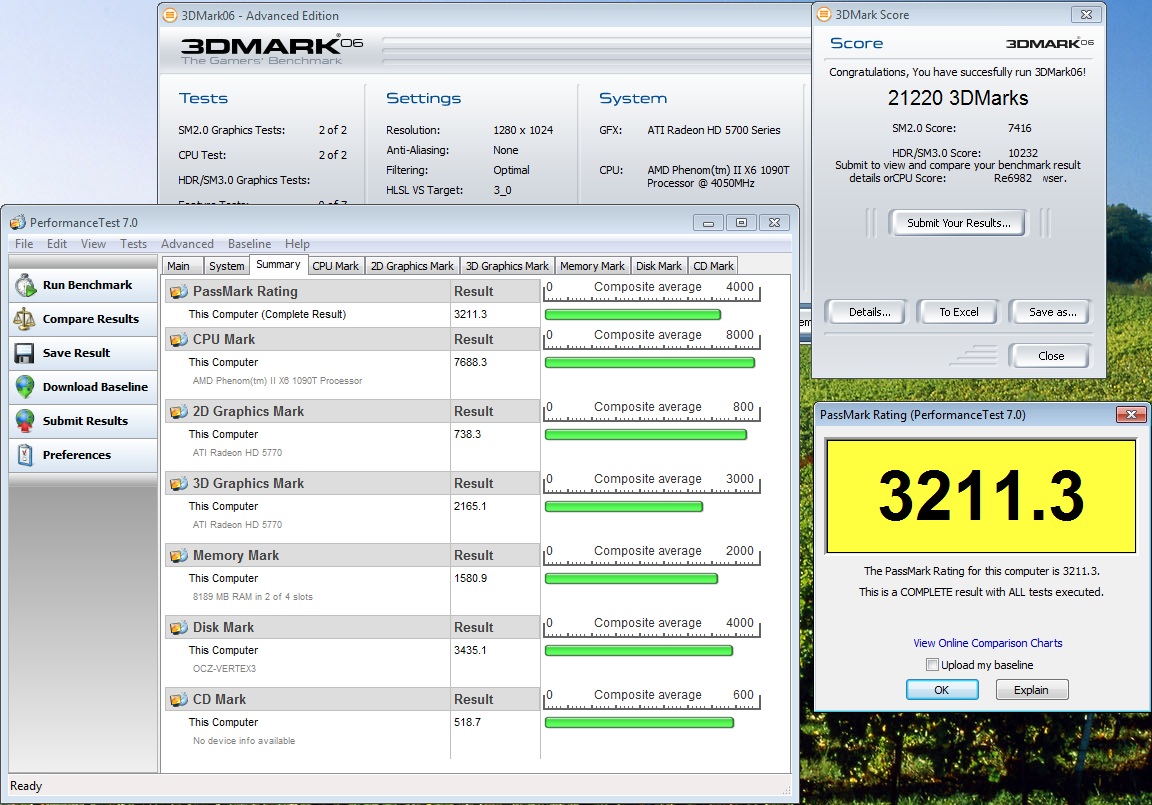This screenshot has height=805, width=1152.
Task: Switch to the Memory Mark tab
Action: pos(592,266)
